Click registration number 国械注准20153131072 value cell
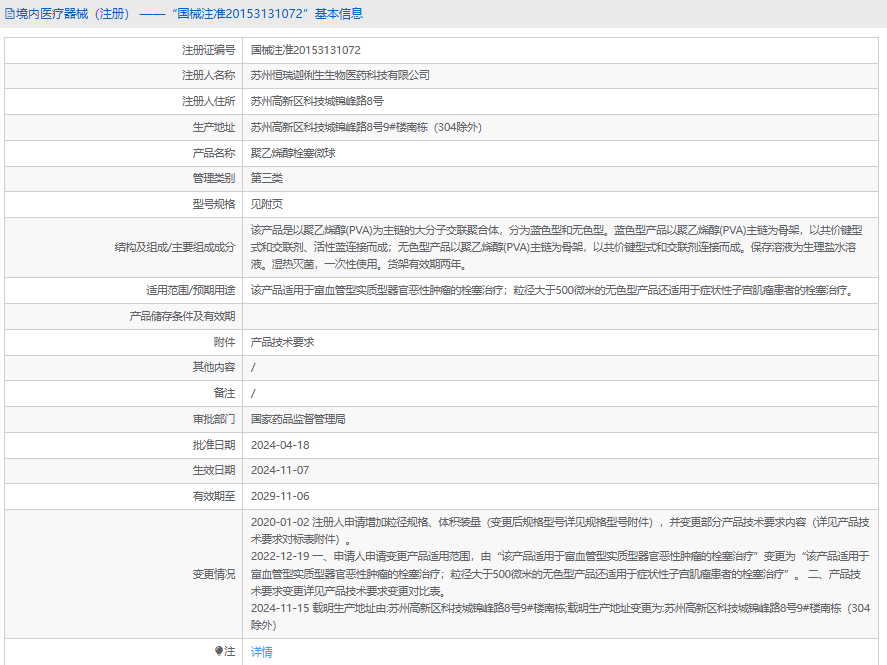 (305, 49)
